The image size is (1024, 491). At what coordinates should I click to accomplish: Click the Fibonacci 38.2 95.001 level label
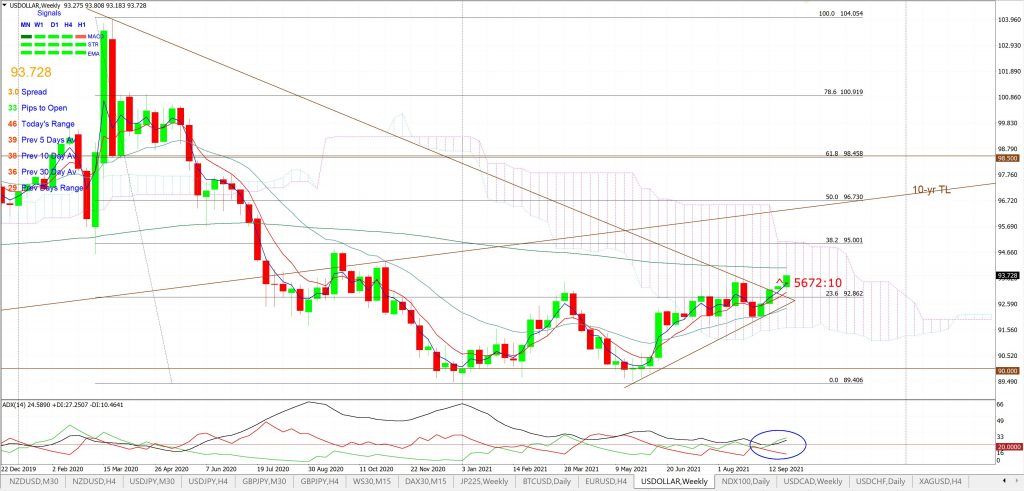tap(844, 240)
